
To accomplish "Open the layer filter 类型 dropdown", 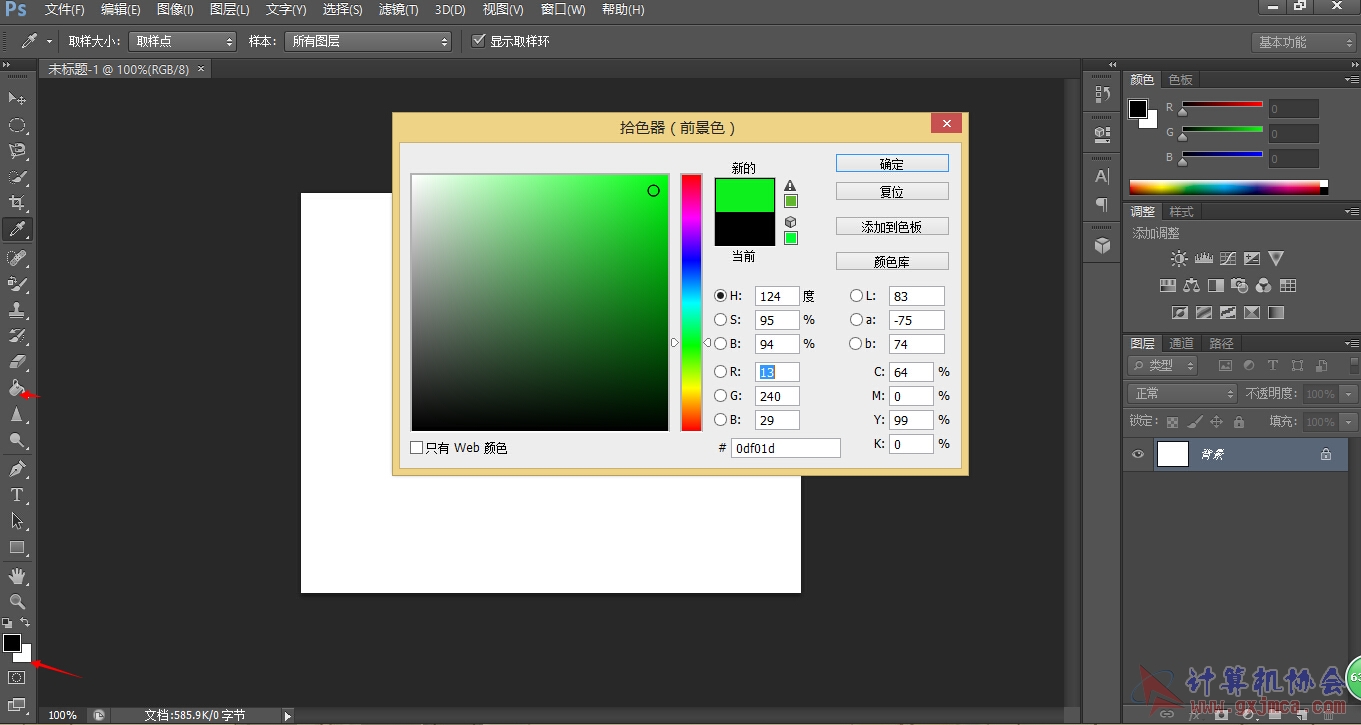I will [x=1163, y=366].
